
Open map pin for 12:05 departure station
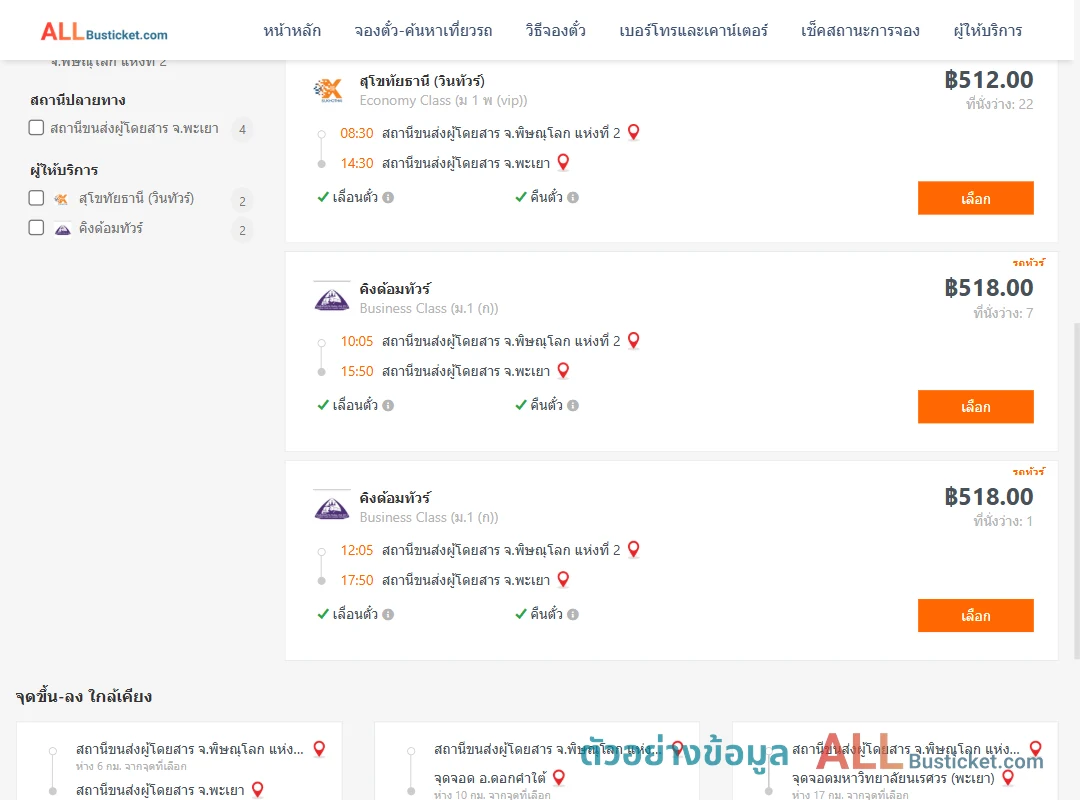coord(634,548)
